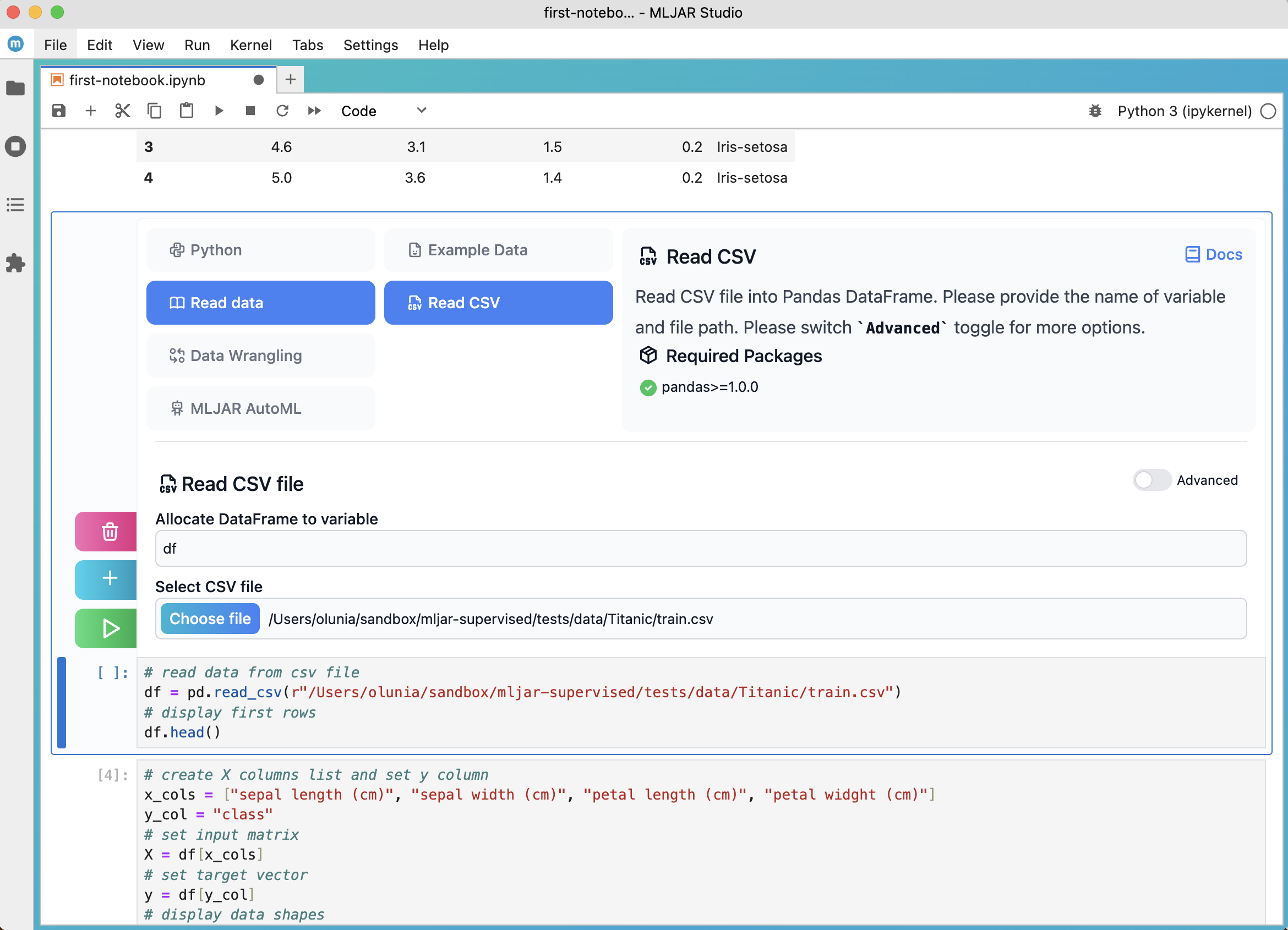Image resolution: width=1288 pixels, height=930 pixels.
Task: Run all cells with the fast-forward icon
Action: click(314, 111)
